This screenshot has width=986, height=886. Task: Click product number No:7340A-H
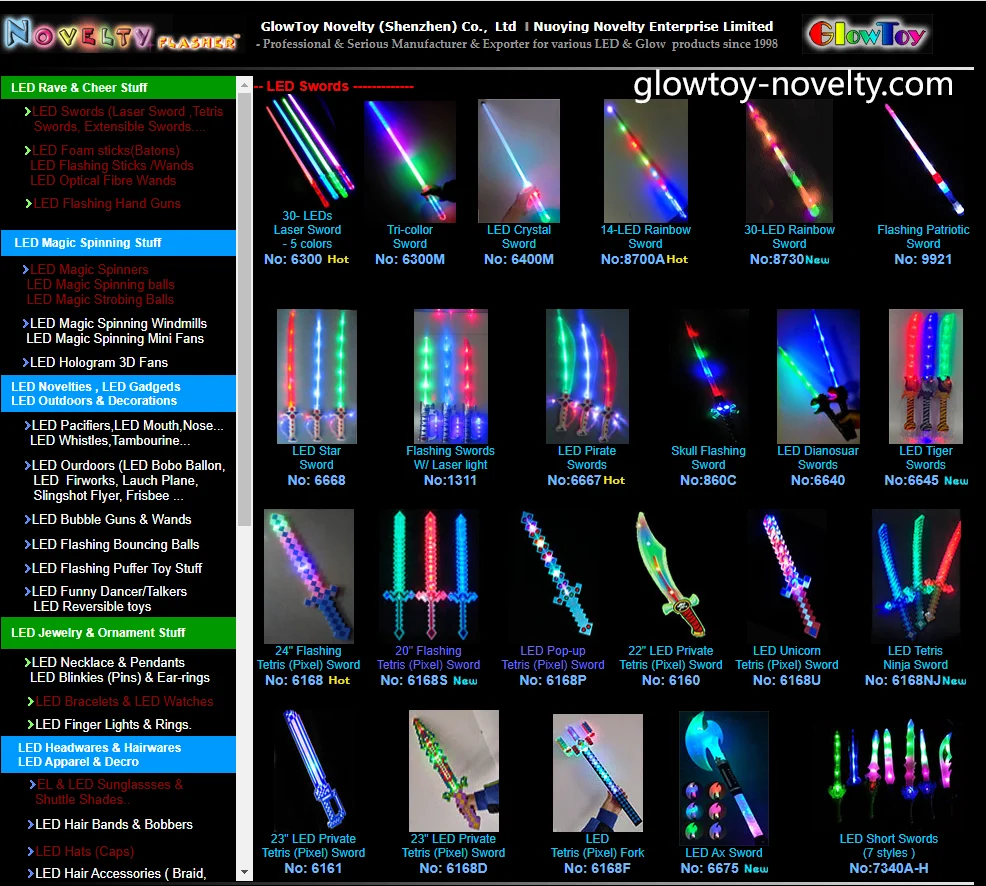coord(889,868)
